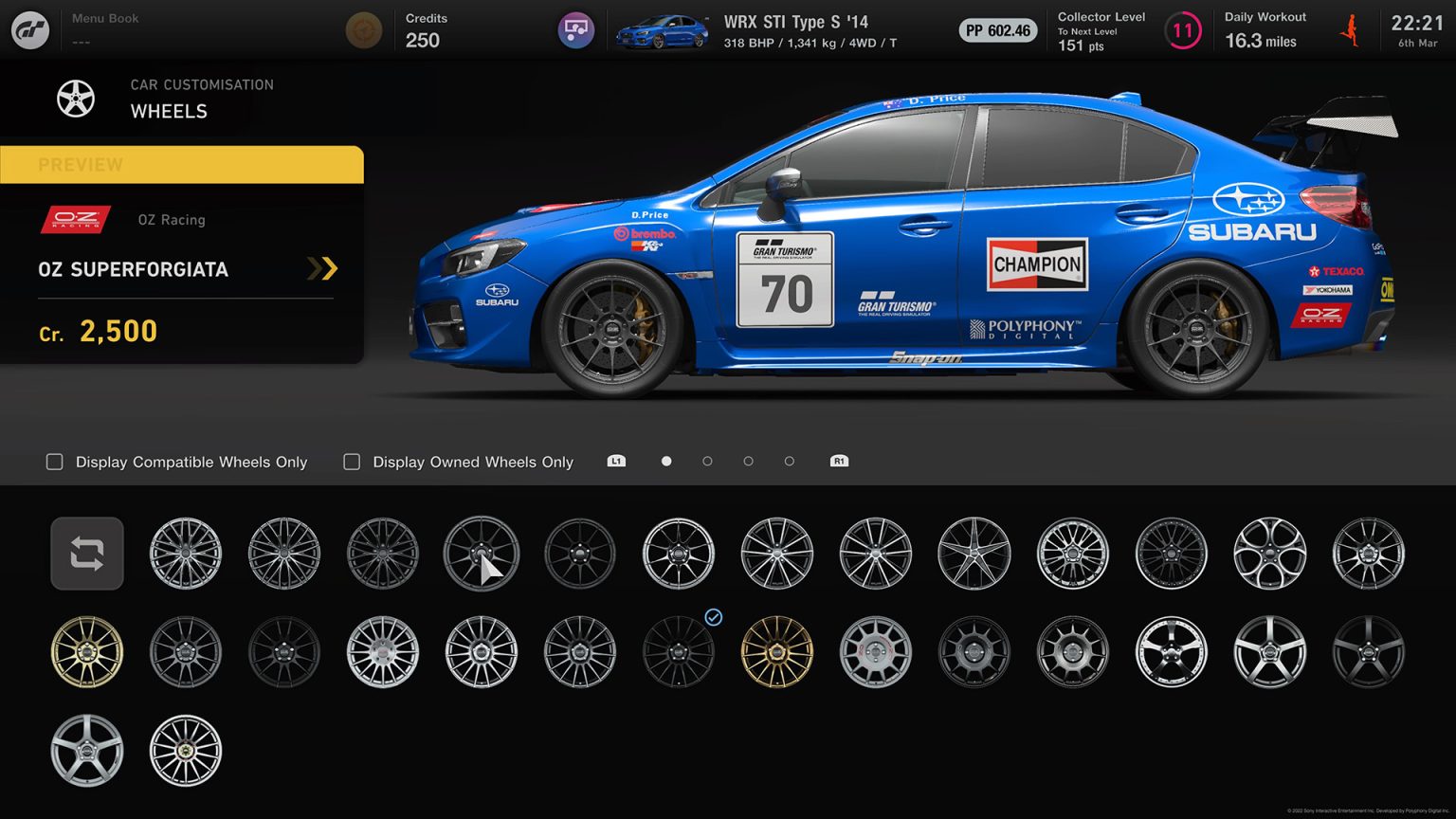This screenshot has height=819, width=1456.
Task: Select the wheel under the mouse cursor
Action: [x=482, y=554]
